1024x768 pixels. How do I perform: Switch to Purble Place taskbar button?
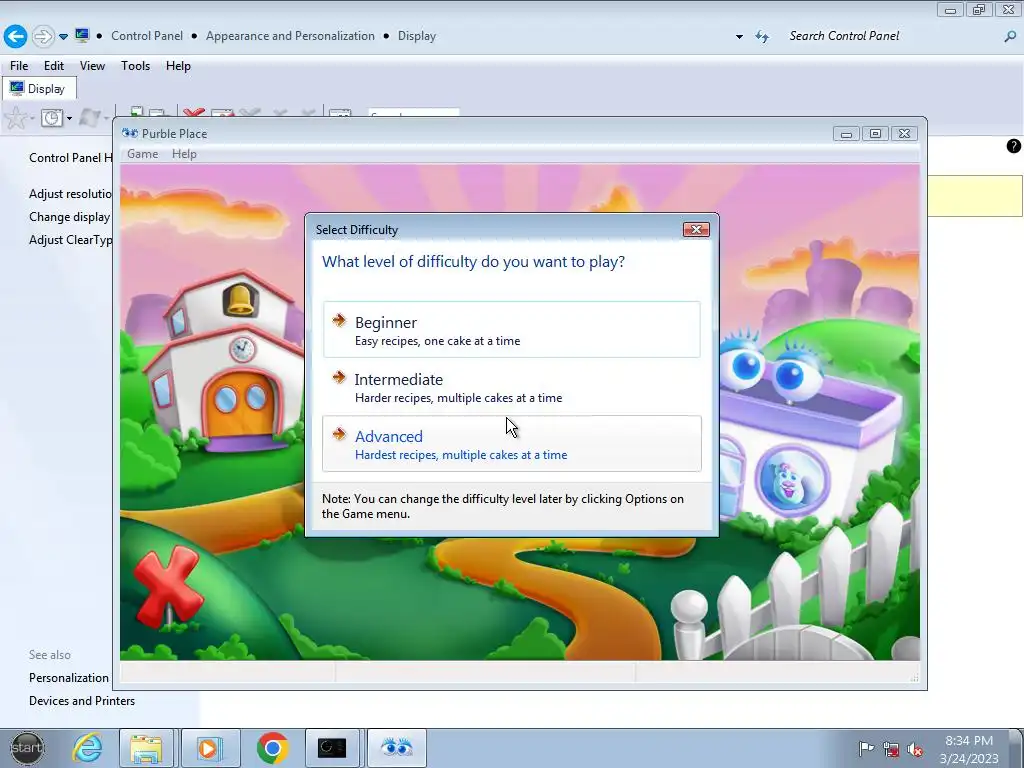tap(396, 748)
